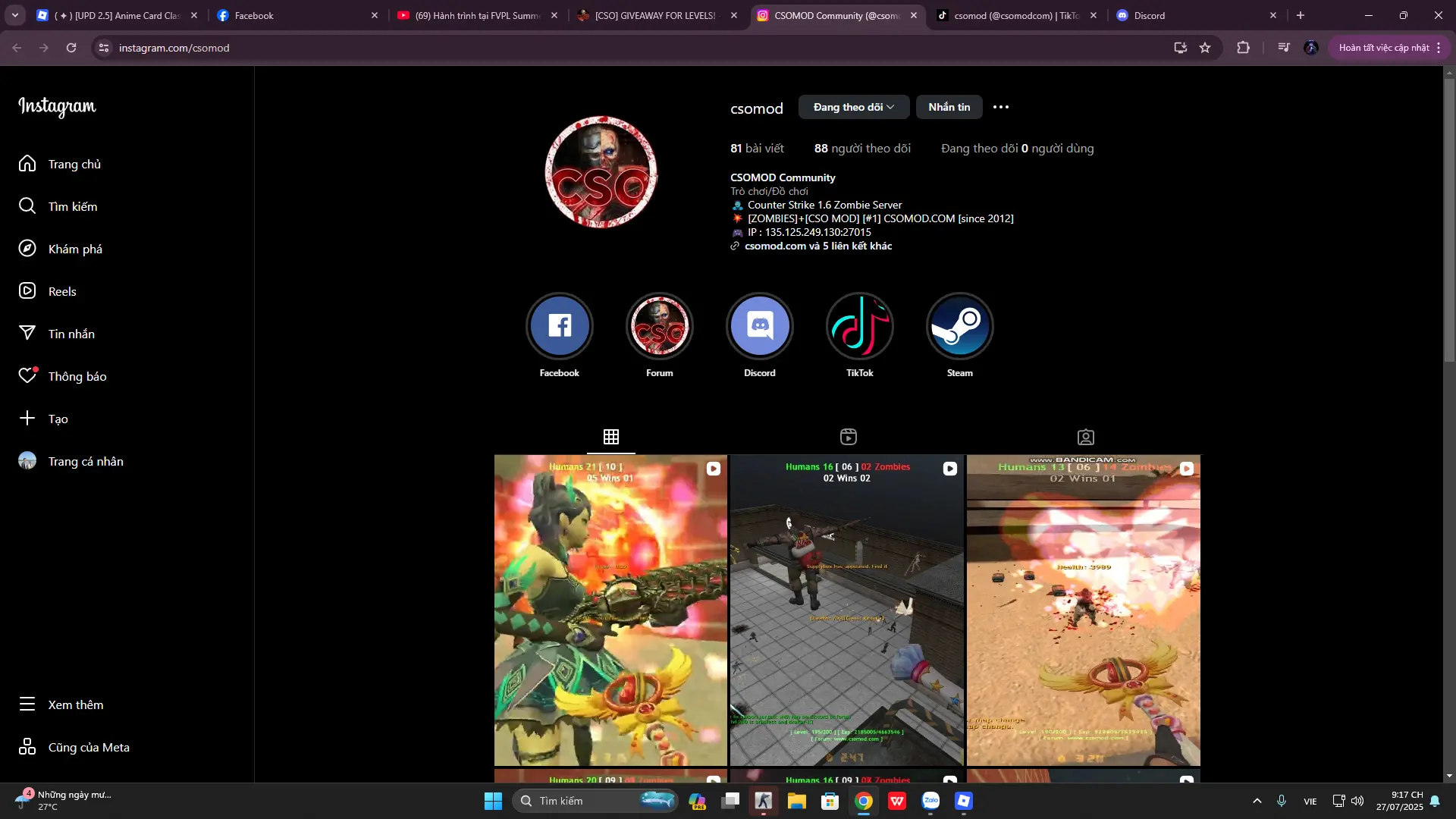
Task: Open the Instagram logo home link
Action: (57, 106)
